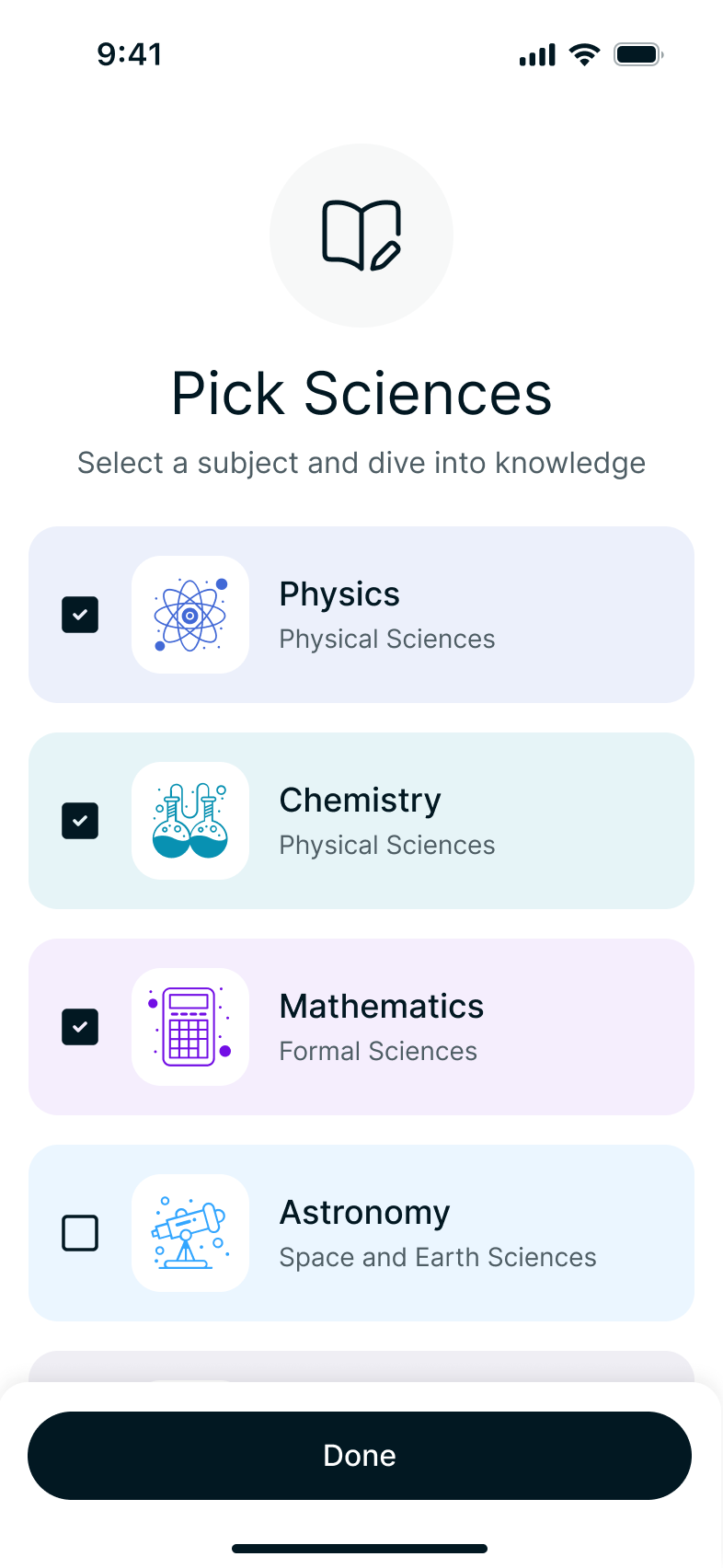Tap the Wi-Fi status icon
The image size is (723, 1568).
[x=584, y=54]
